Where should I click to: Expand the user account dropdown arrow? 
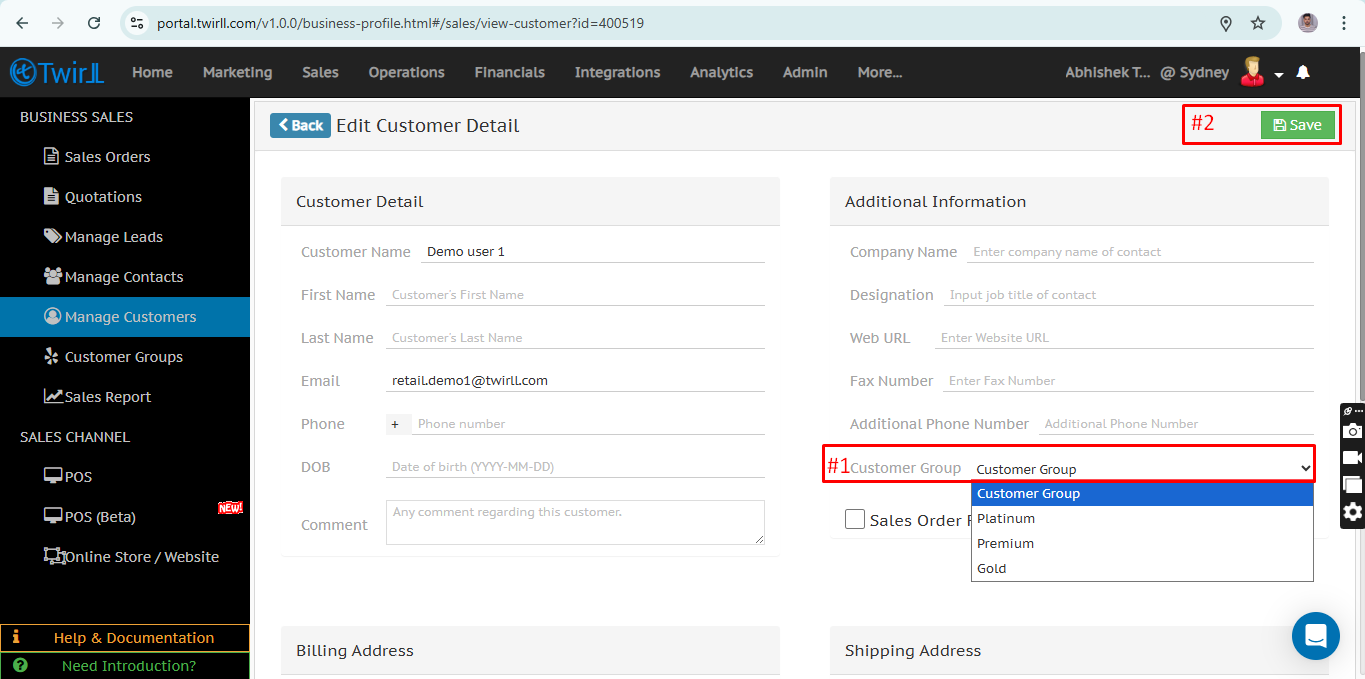[x=1279, y=75]
